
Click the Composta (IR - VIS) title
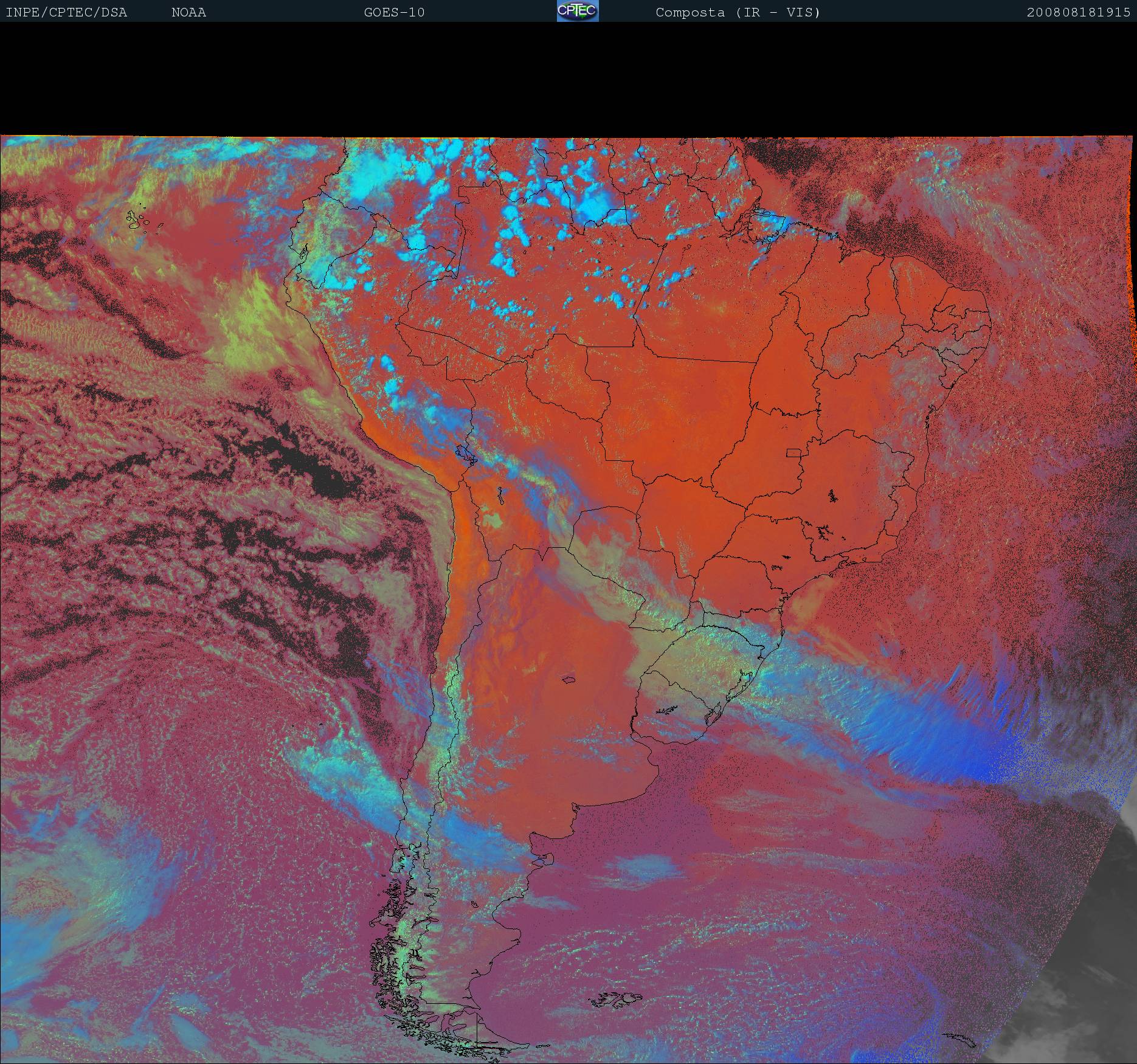click(x=738, y=13)
